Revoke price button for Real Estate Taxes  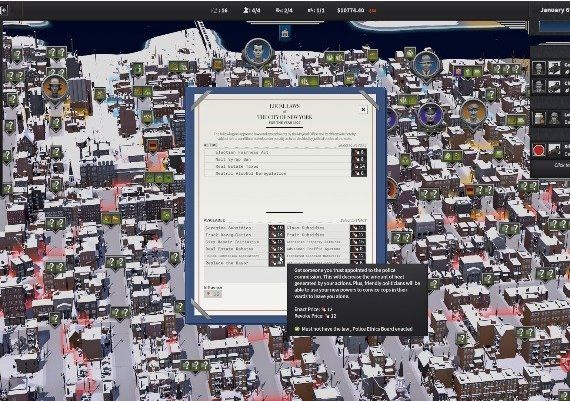click(x=359, y=167)
